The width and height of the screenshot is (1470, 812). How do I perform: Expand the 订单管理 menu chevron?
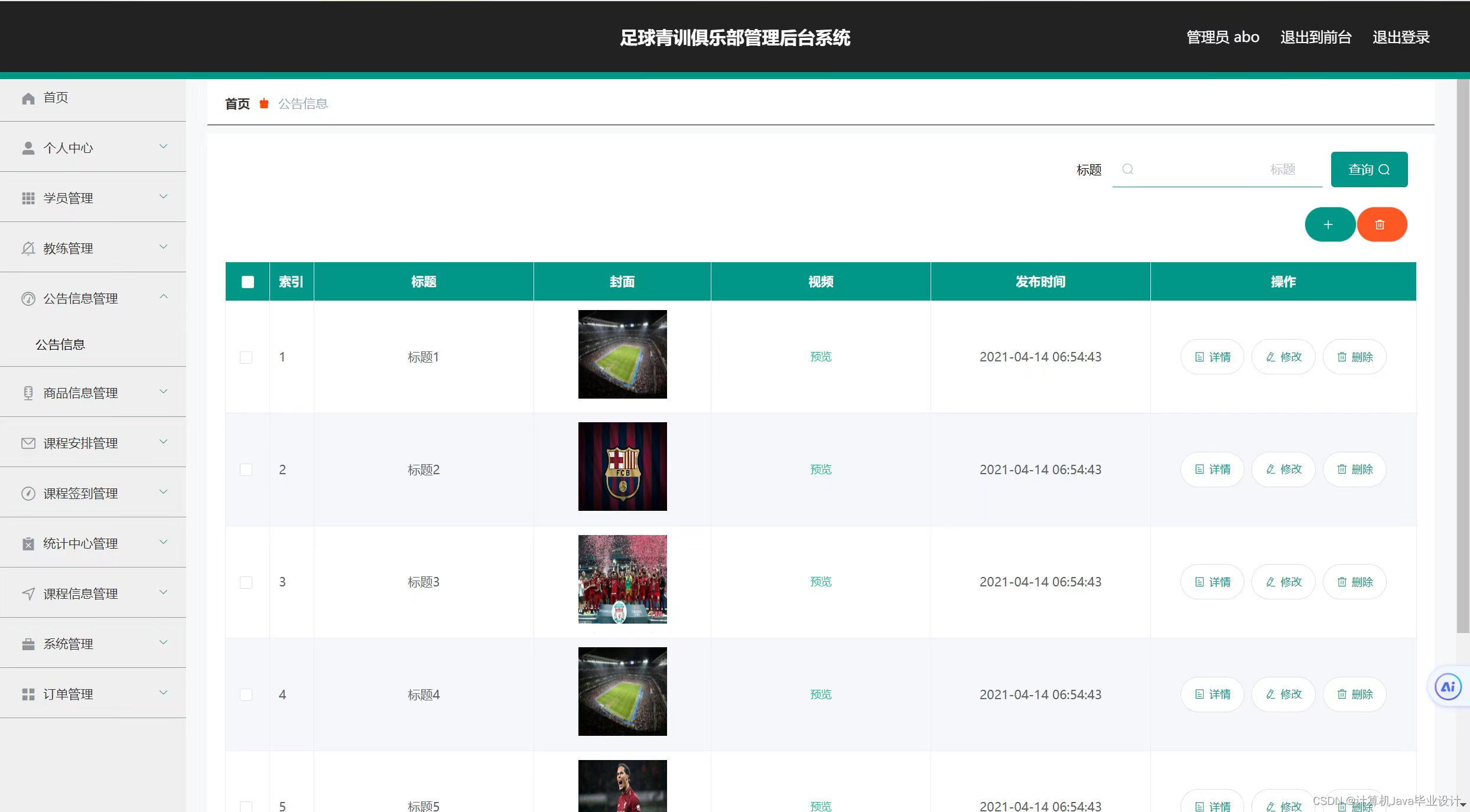[x=164, y=693]
